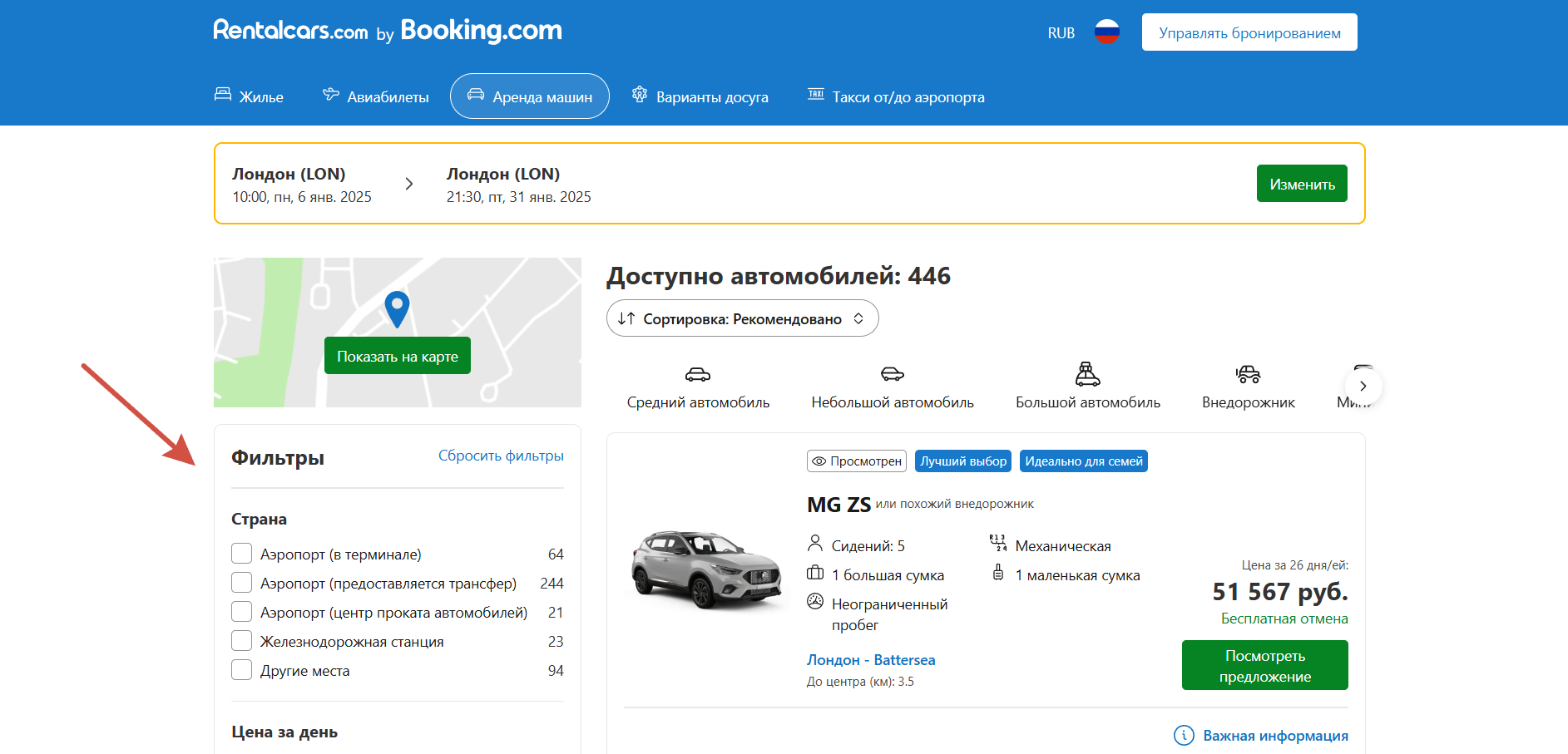Click the manual gearbox icon
1568x754 pixels.
998,544
